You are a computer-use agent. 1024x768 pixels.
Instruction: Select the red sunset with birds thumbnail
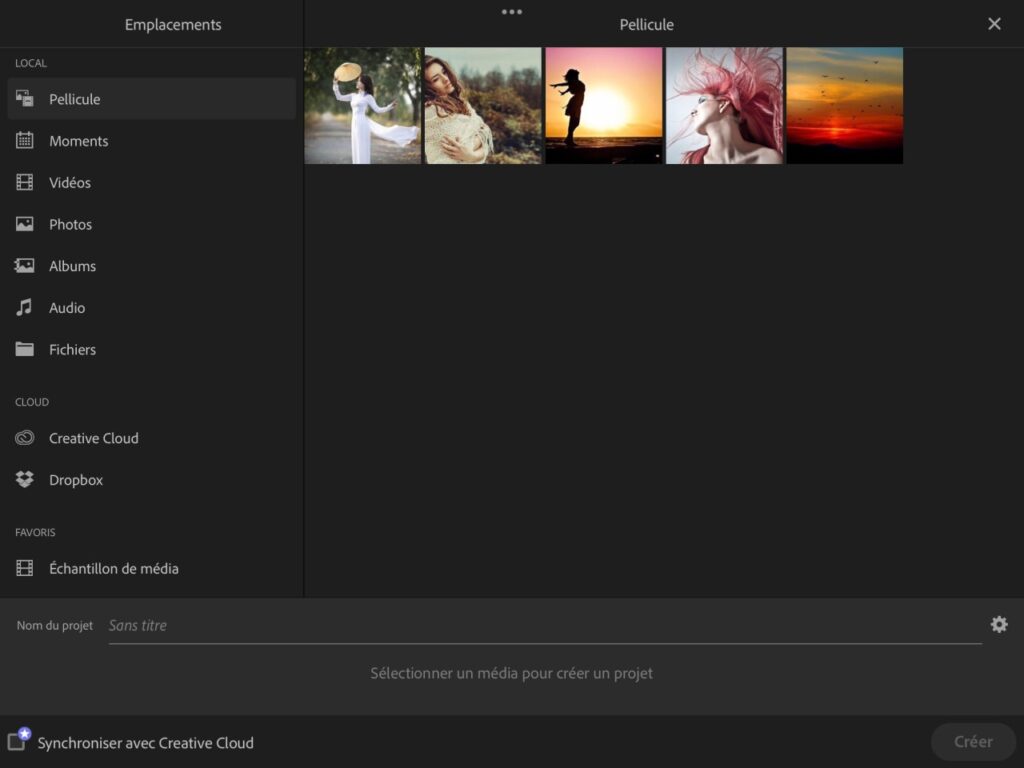(844, 105)
